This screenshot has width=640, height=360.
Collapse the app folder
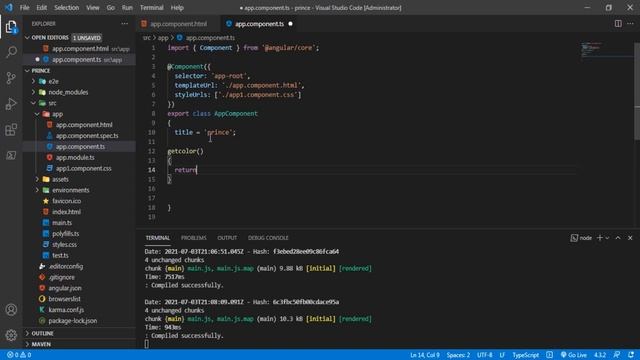(37, 114)
